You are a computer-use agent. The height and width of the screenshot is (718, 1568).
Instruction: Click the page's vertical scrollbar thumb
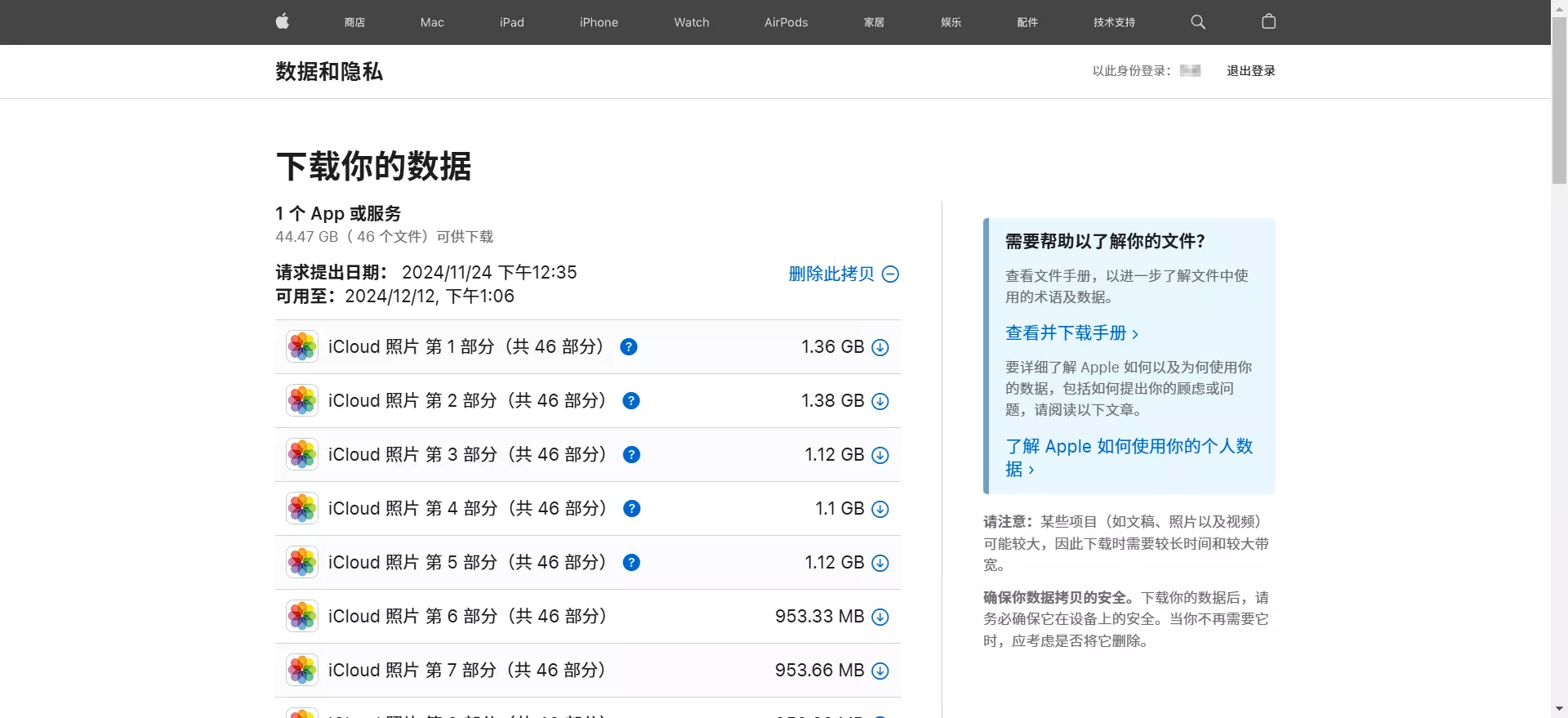1559,98
